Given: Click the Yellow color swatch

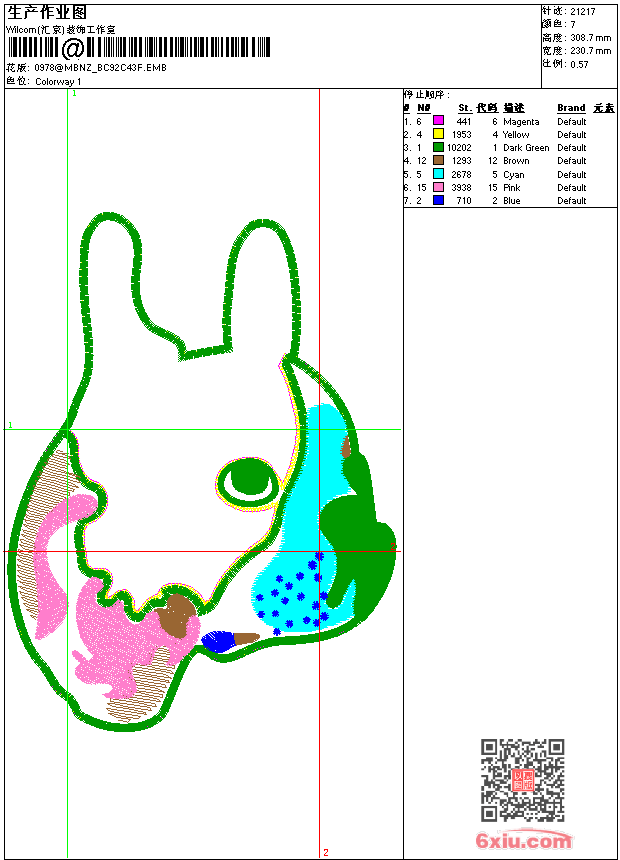Looking at the screenshot, I should [x=438, y=134].
